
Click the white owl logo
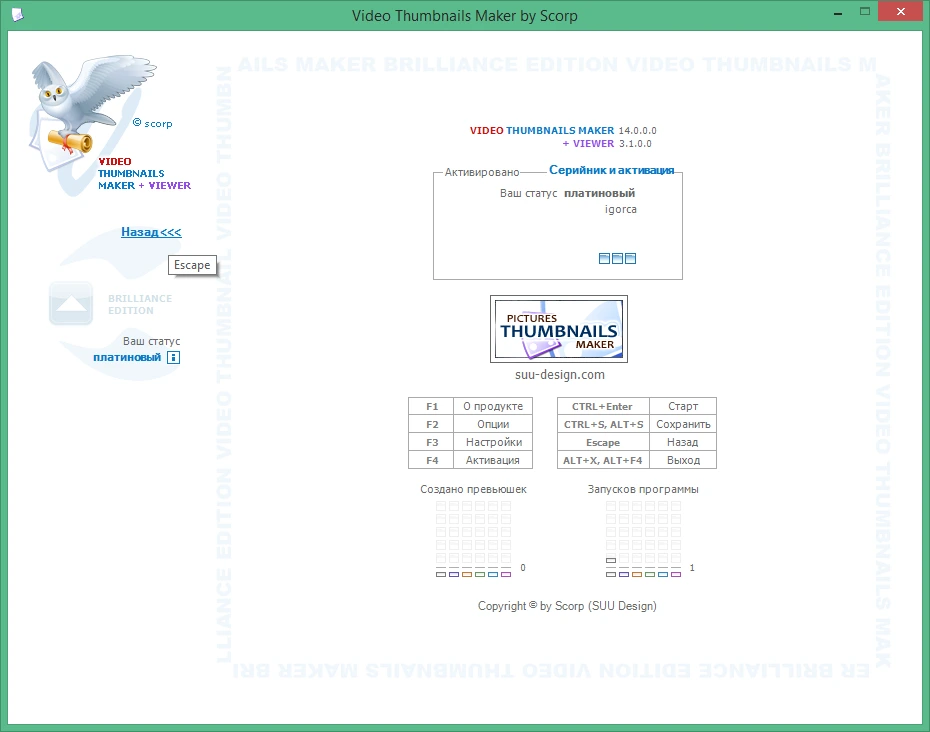pyautogui.click(x=92, y=113)
